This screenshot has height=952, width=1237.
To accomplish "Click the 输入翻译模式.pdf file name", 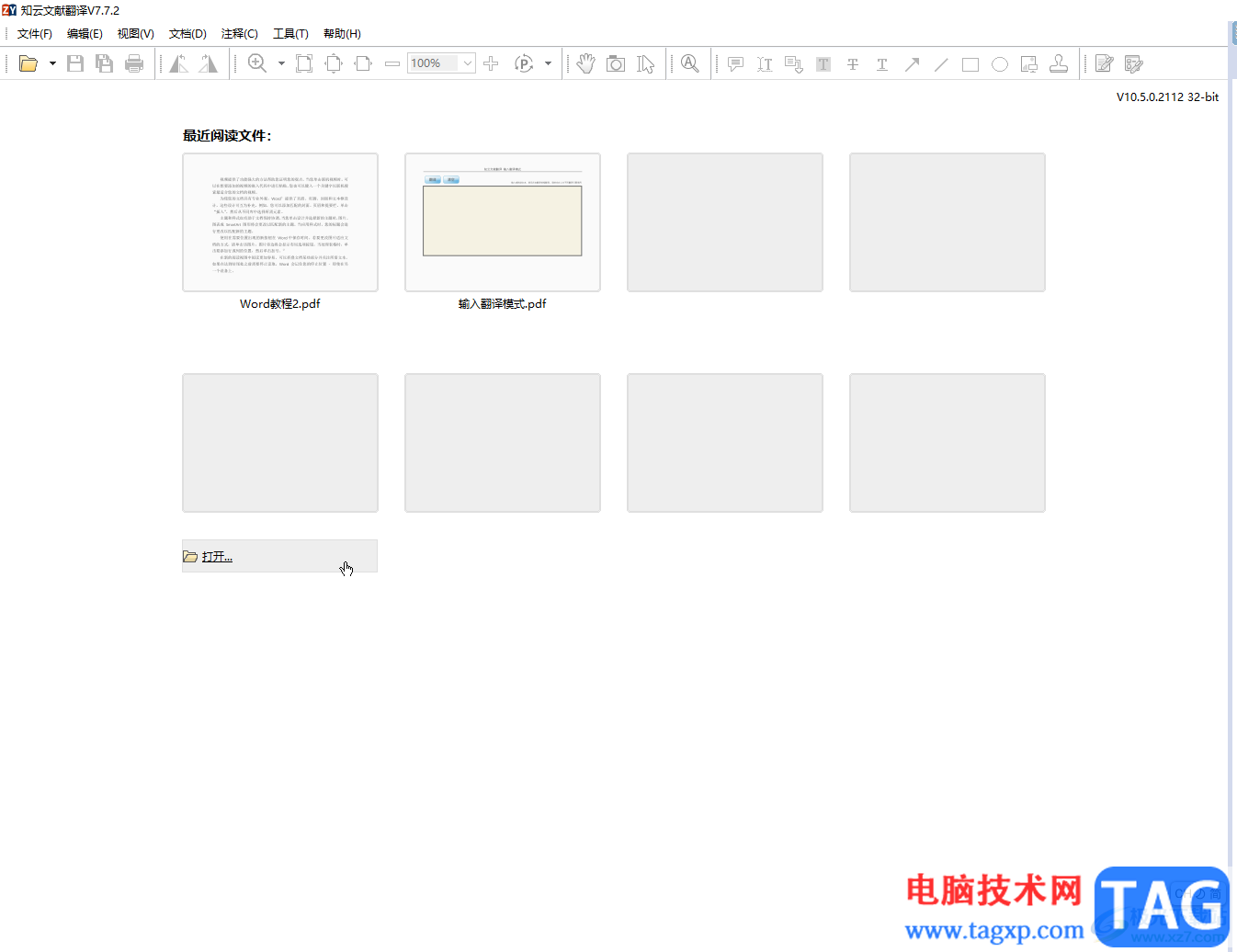I will pos(503,304).
